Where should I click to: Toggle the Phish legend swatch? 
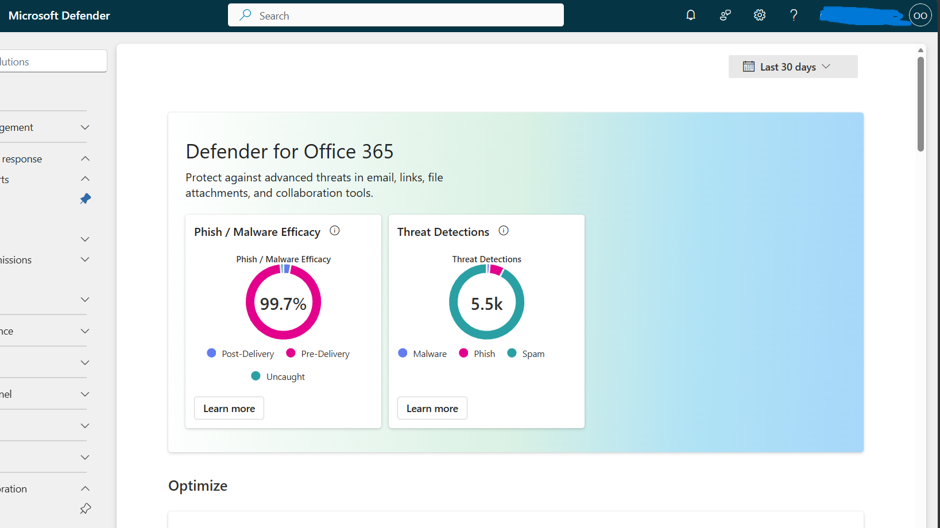pos(463,353)
